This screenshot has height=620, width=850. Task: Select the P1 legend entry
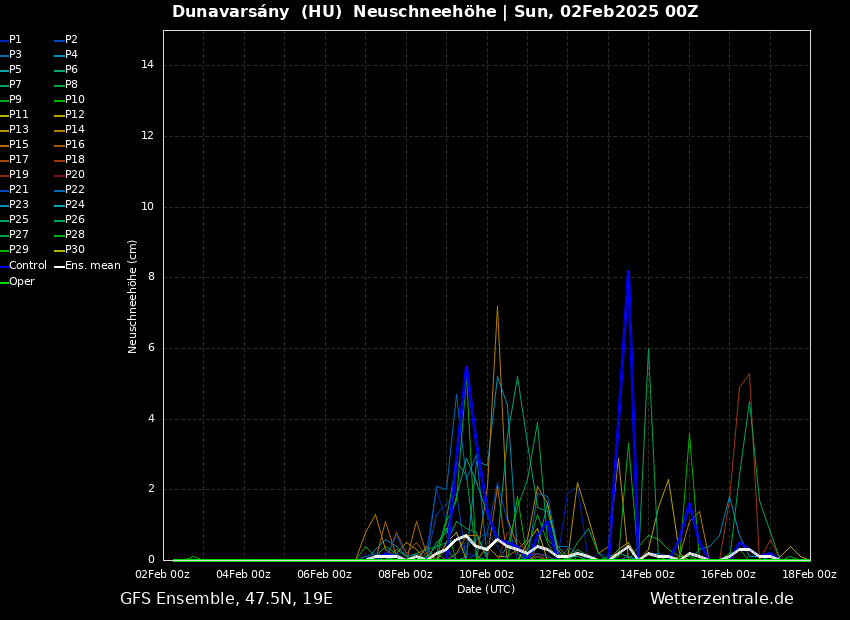15,40
